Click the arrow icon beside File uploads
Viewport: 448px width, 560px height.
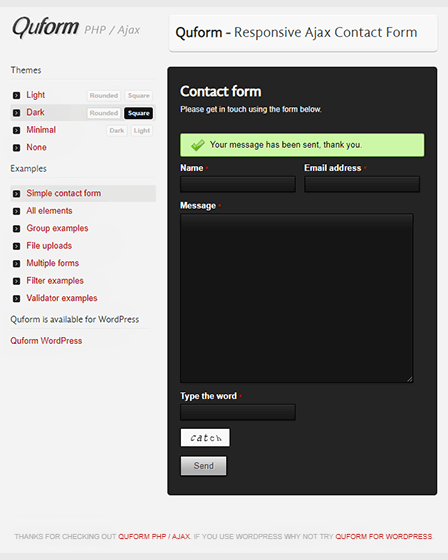[x=16, y=246]
